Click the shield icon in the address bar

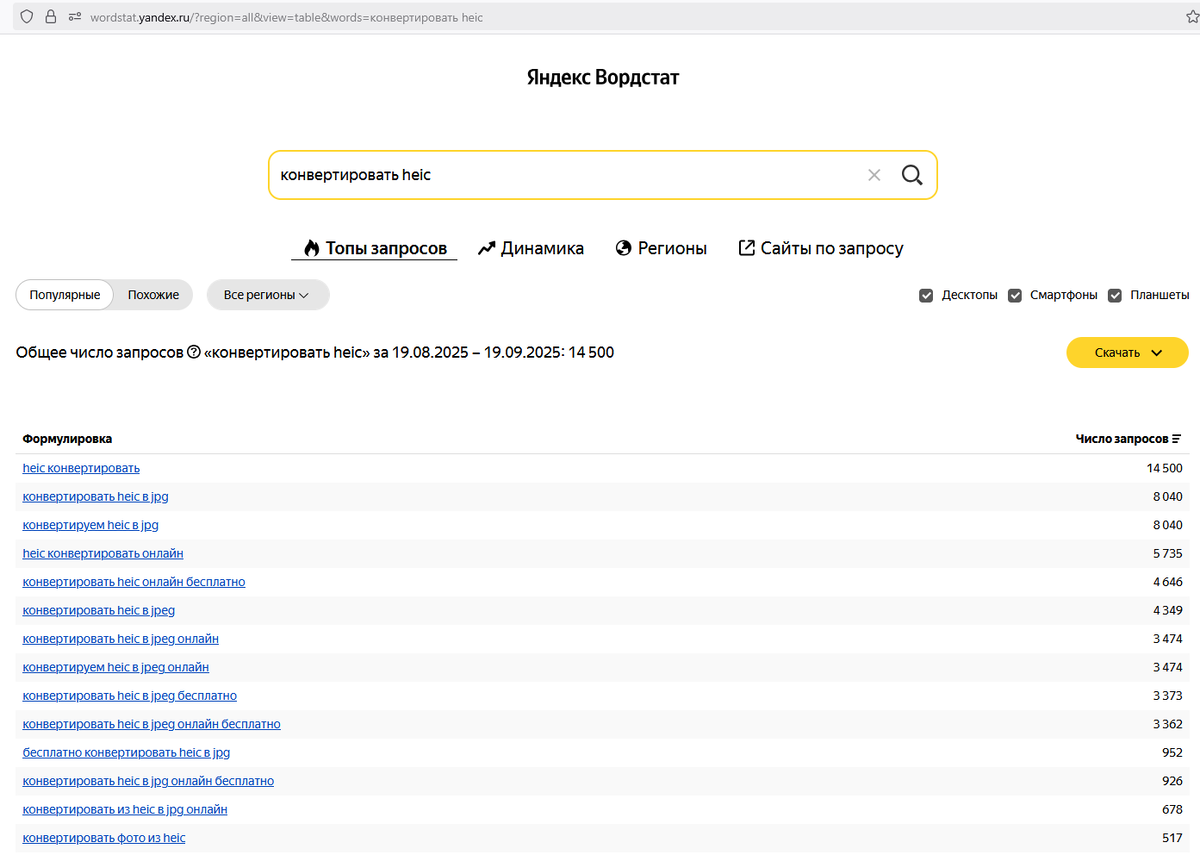[27, 17]
